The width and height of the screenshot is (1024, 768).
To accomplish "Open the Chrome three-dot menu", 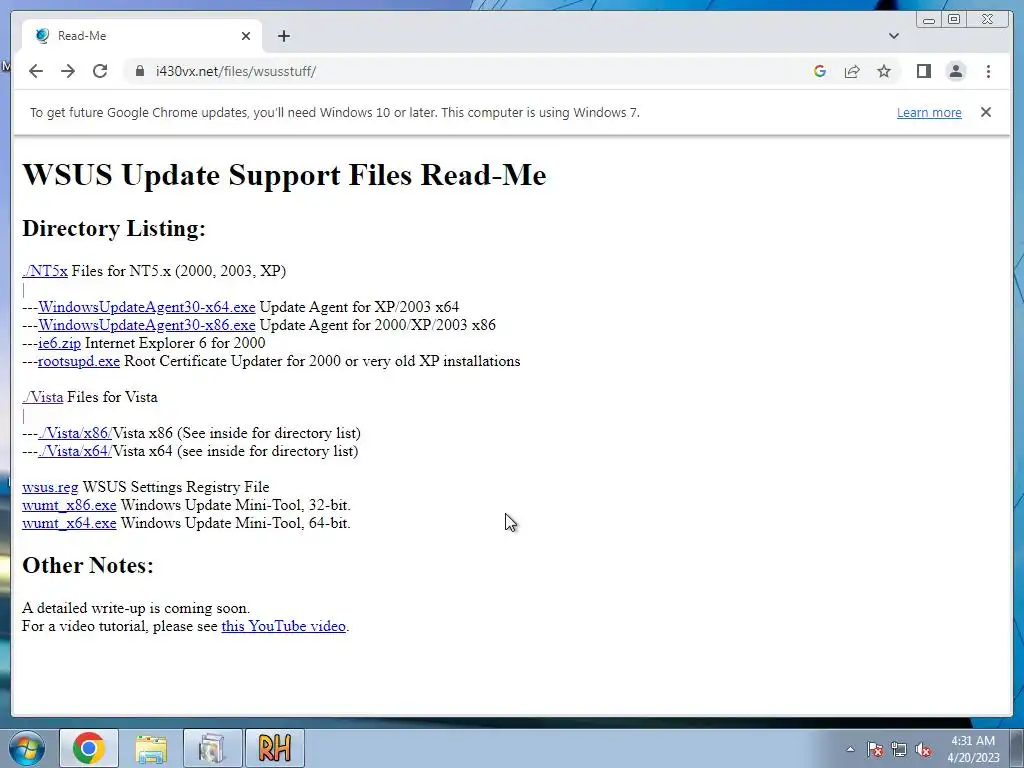I will [x=988, y=71].
